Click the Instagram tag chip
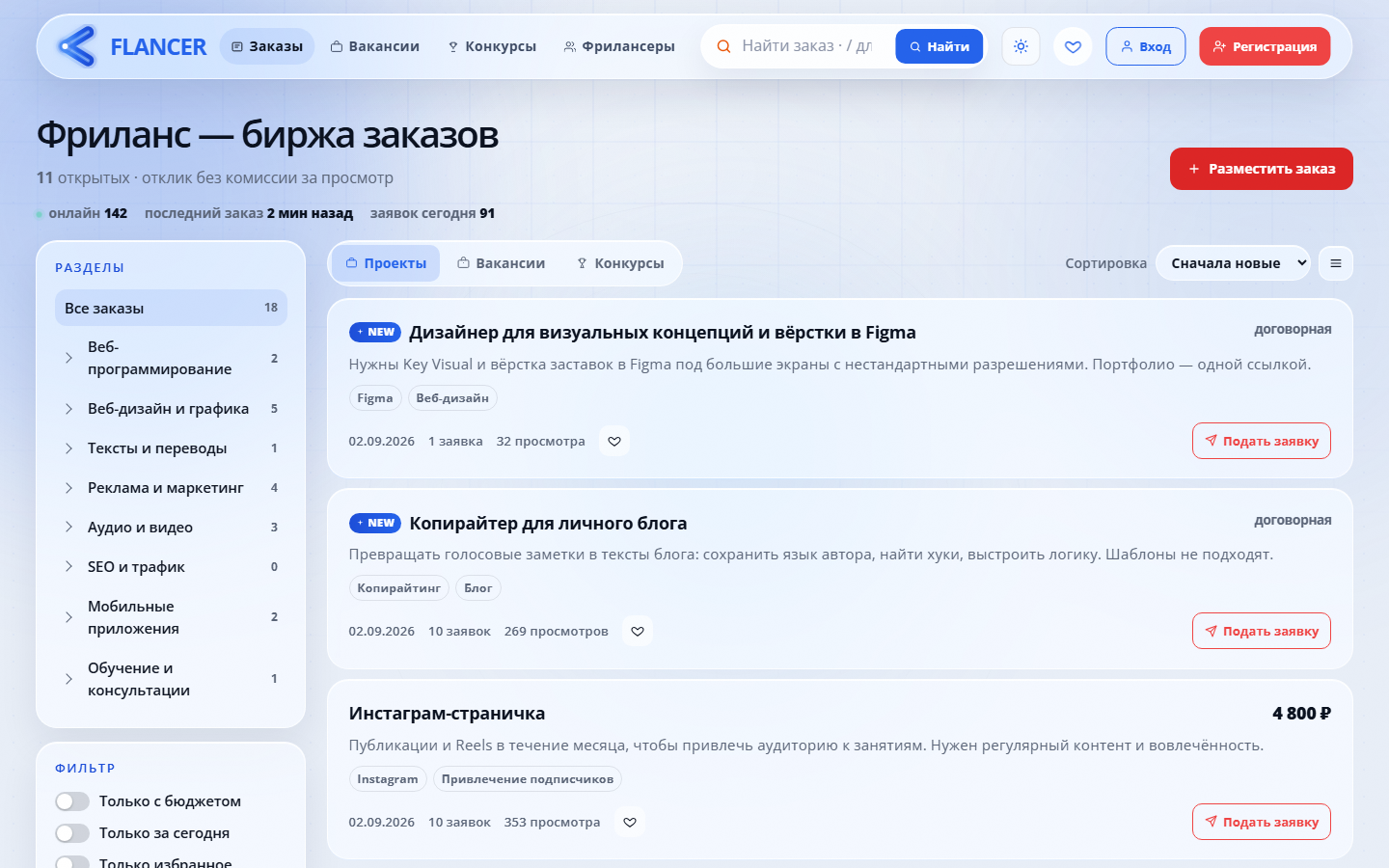Screen dimensions: 1389x868 pos(388,779)
